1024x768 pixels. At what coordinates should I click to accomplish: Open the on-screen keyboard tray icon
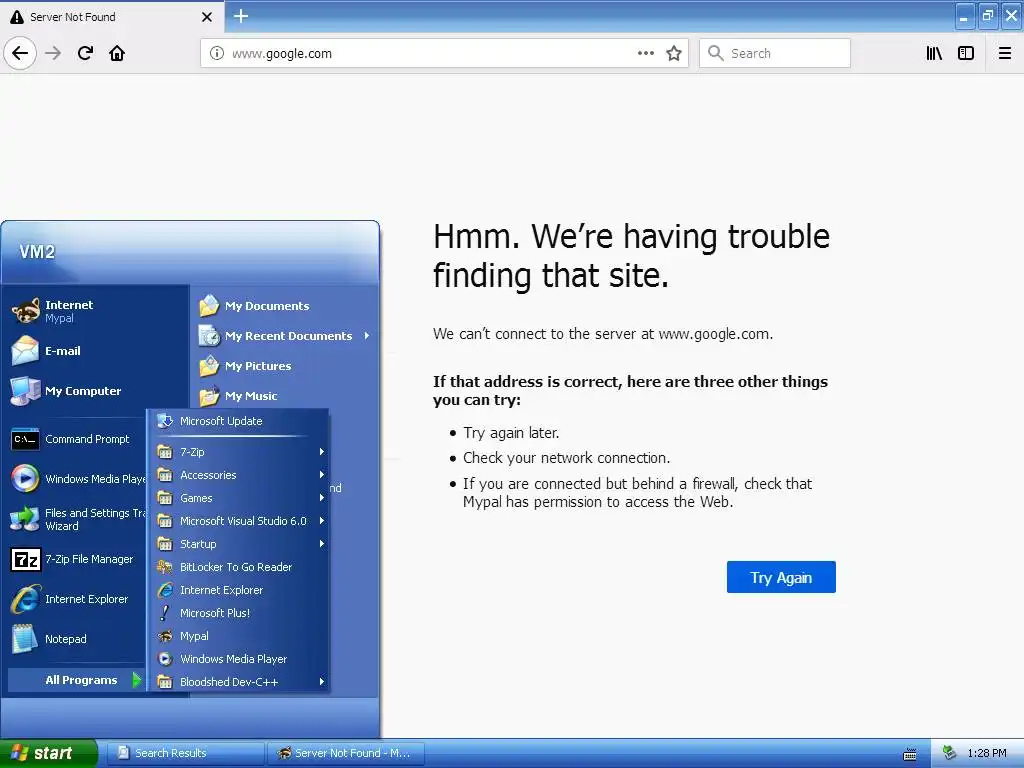tap(910, 754)
